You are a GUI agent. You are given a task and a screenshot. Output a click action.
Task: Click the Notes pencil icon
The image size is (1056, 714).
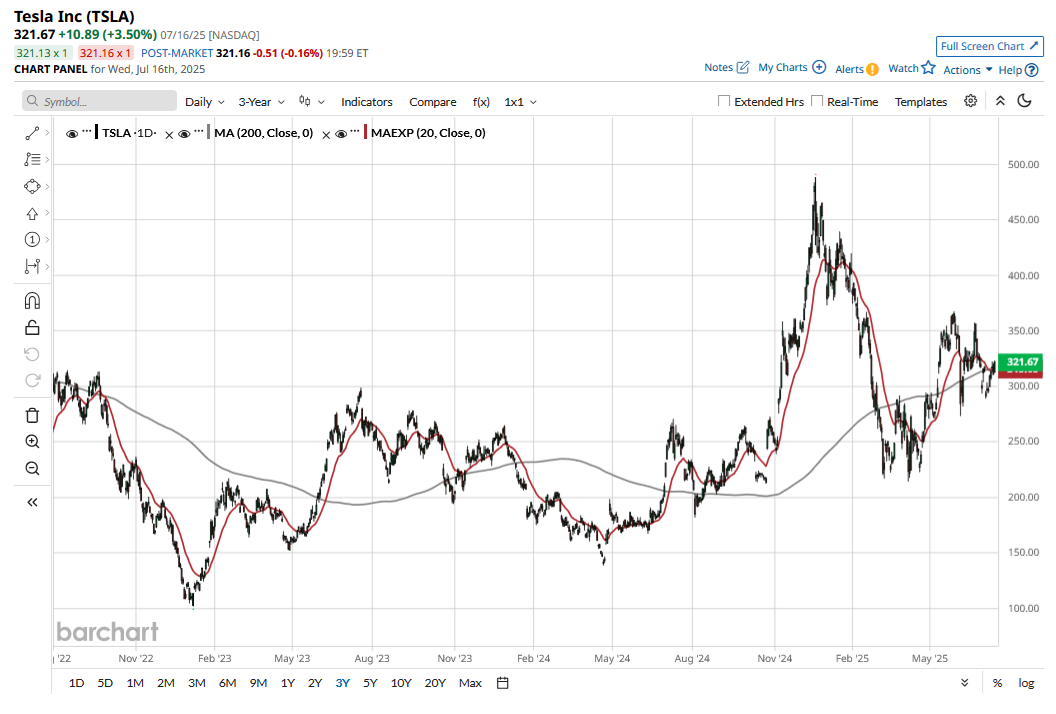click(x=743, y=67)
